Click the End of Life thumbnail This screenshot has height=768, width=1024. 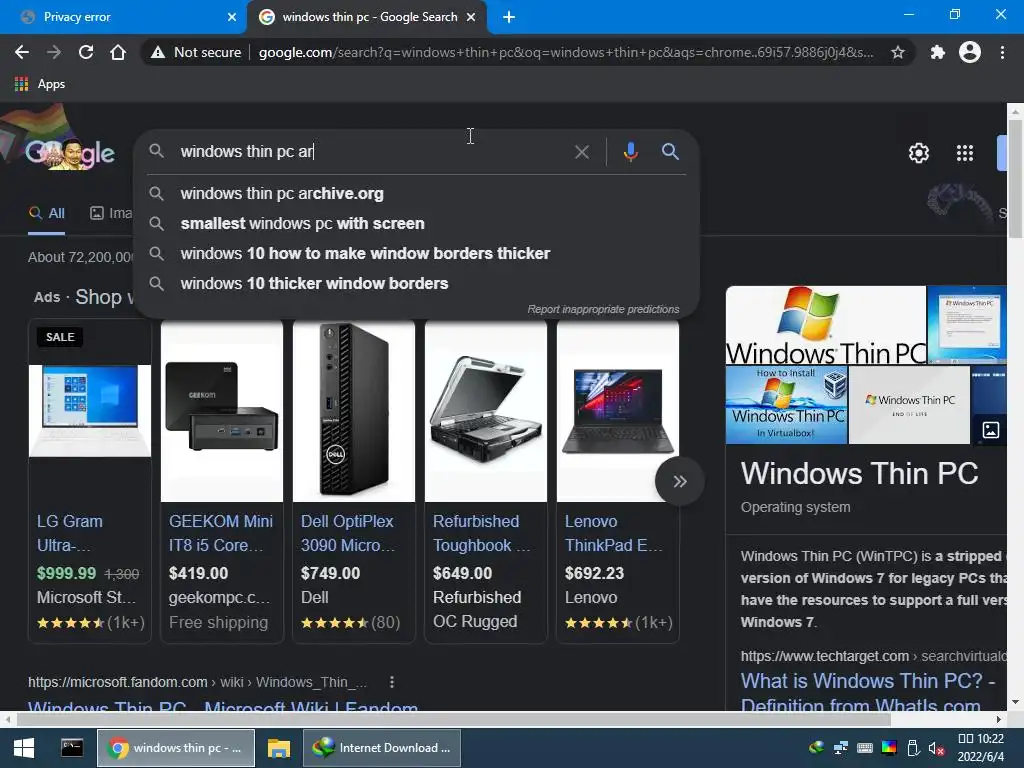click(x=909, y=405)
